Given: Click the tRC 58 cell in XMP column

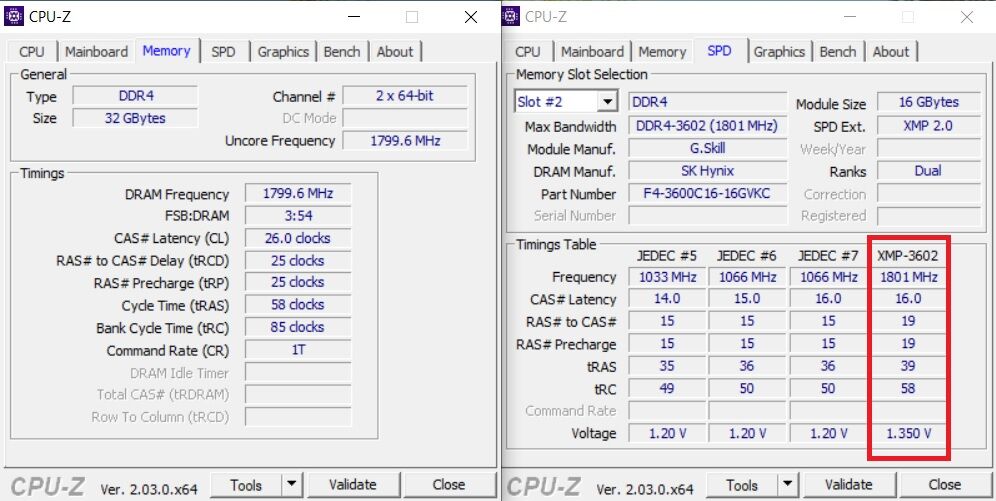Looking at the screenshot, I should (908, 388).
